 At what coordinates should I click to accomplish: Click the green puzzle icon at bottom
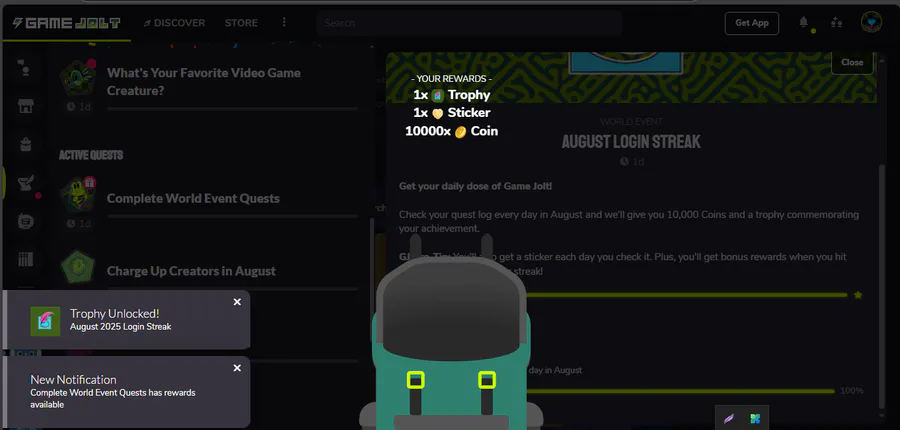coord(755,419)
